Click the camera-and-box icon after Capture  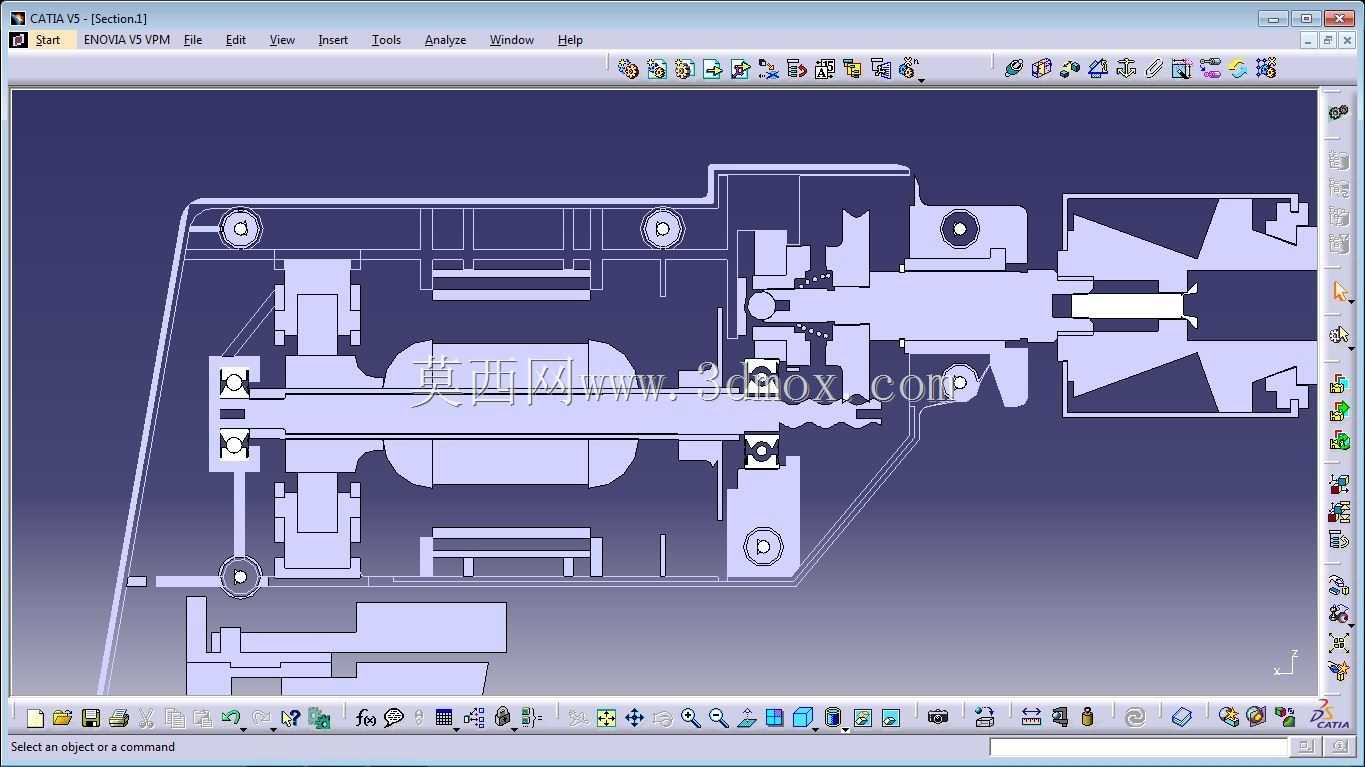(x=984, y=718)
